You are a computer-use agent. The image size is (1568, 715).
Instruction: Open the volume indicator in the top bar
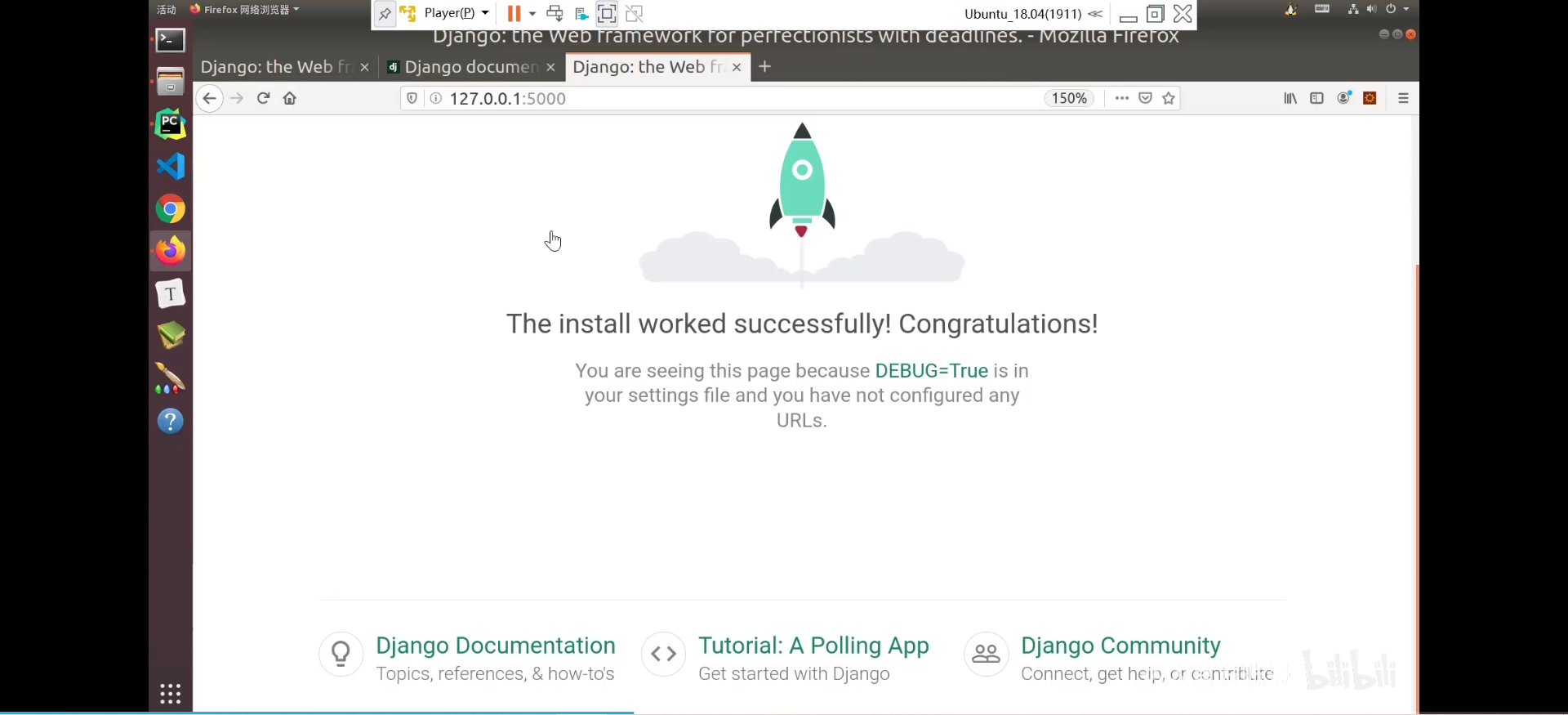[x=1370, y=10]
